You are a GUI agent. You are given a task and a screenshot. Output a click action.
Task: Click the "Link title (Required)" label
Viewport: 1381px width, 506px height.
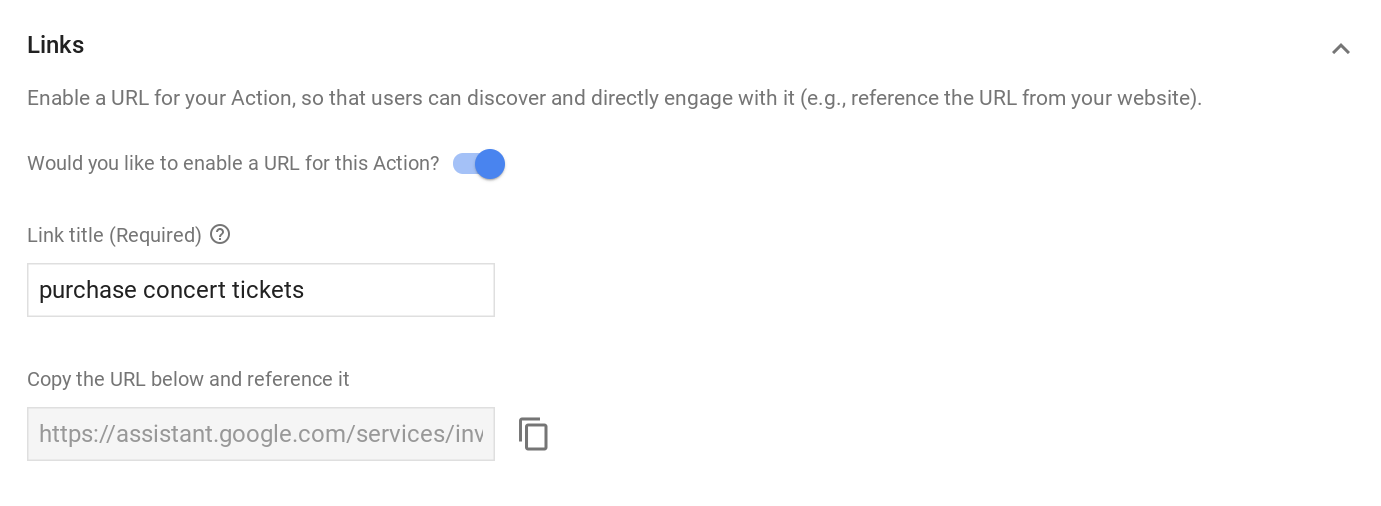click(x=114, y=235)
